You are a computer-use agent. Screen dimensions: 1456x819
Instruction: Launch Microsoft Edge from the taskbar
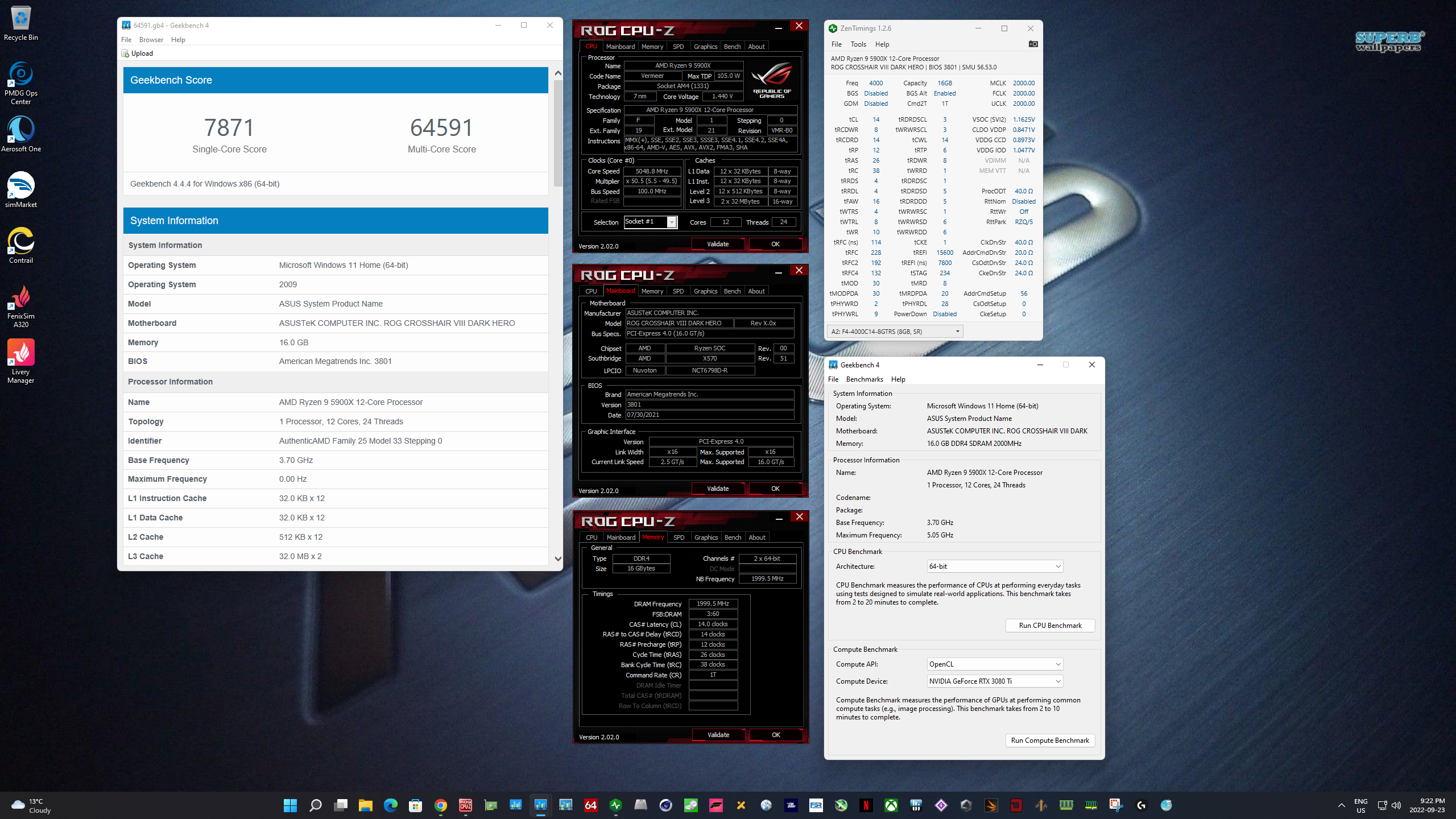tap(390, 805)
